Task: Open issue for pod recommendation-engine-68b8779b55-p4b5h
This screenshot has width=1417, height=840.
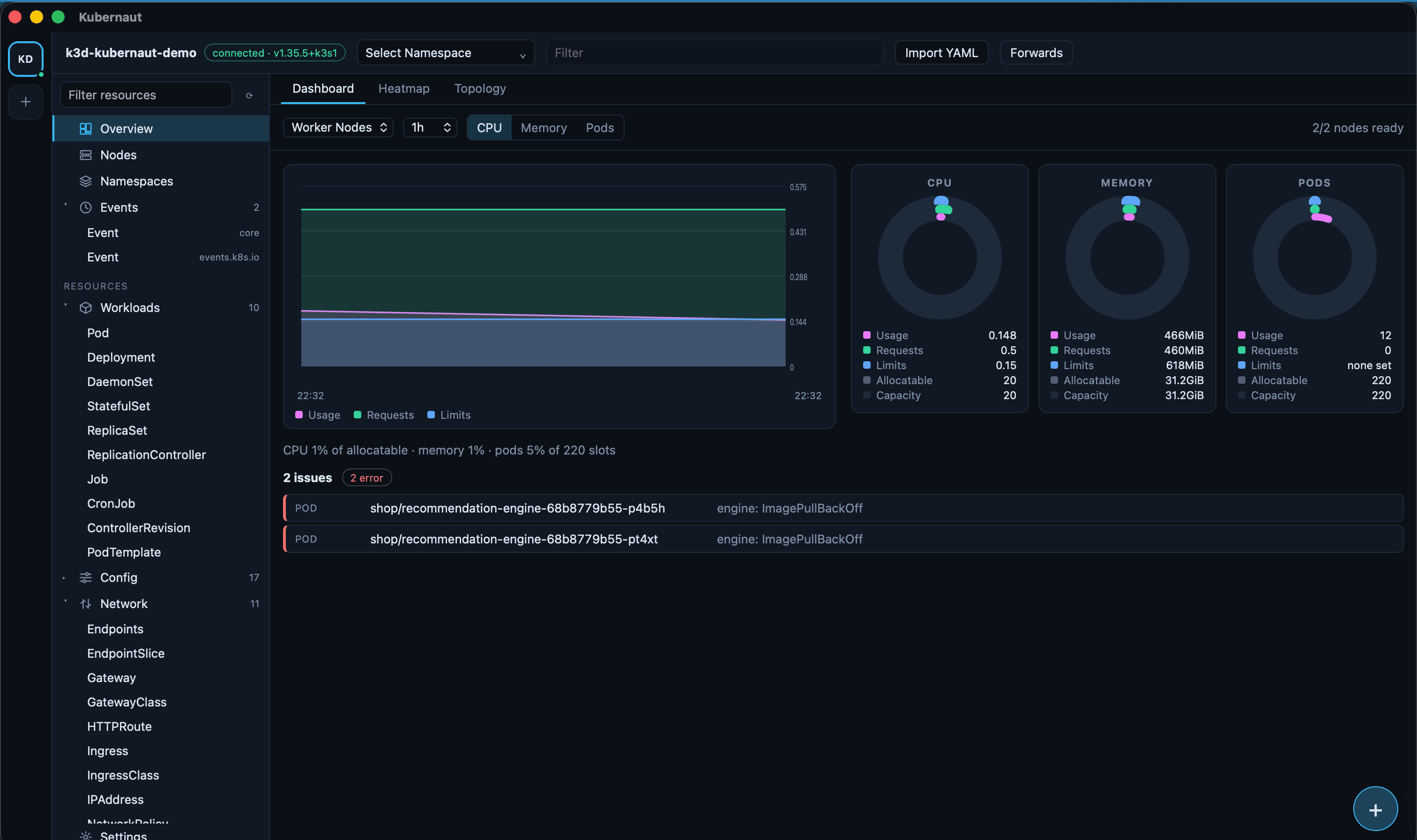Action: pos(843,508)
